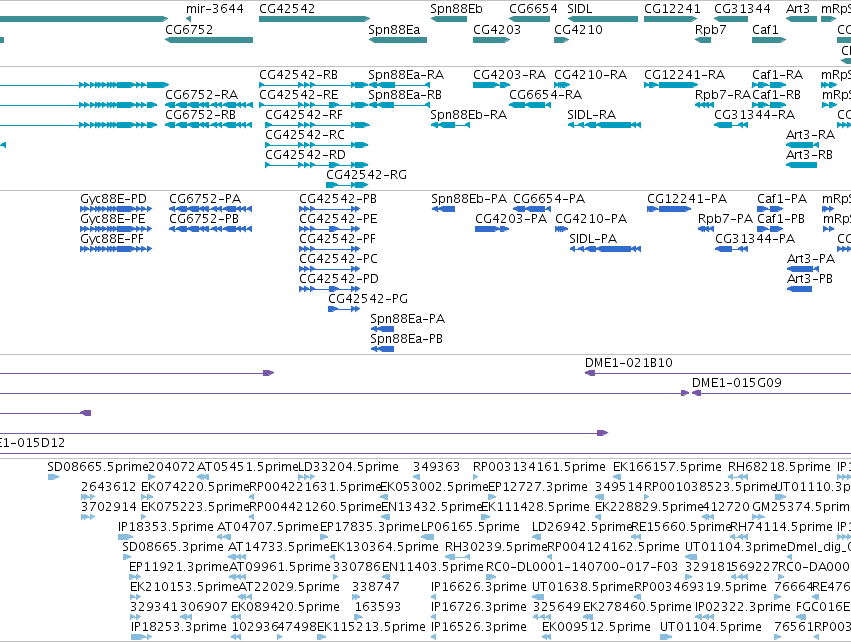The width and height of the screenshot is (851, 642).
Task: Select the CG6752-RB transcript label
Action: pos(200,115)
